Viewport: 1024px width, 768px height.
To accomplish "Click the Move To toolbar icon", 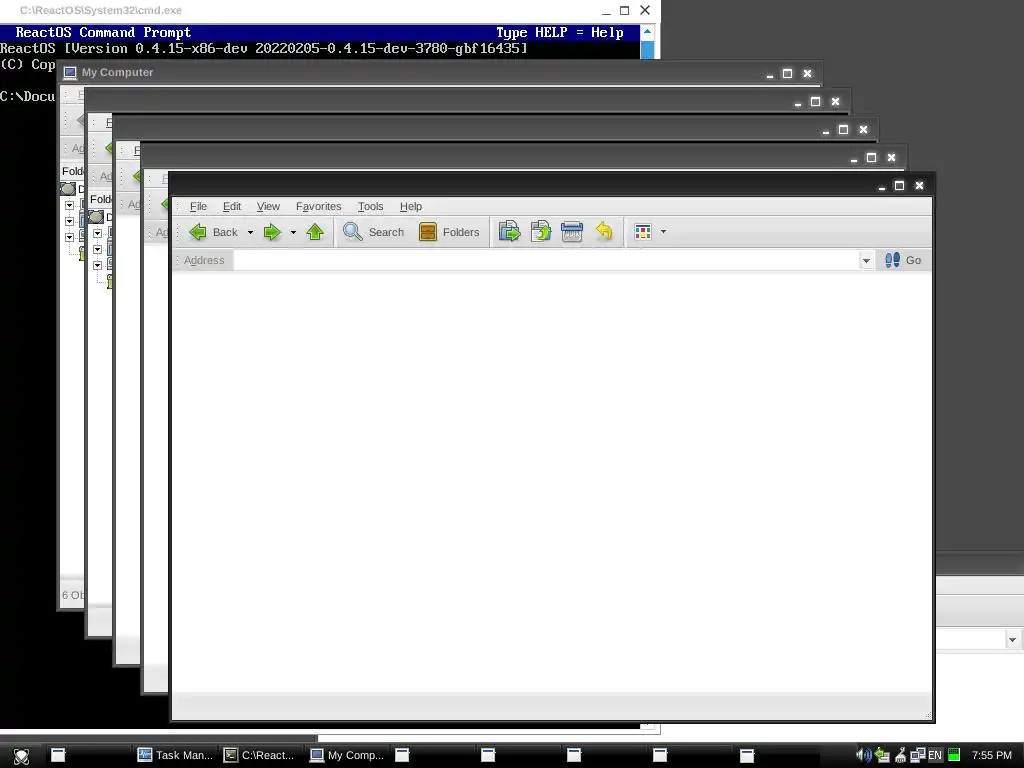I will (509, 231).
